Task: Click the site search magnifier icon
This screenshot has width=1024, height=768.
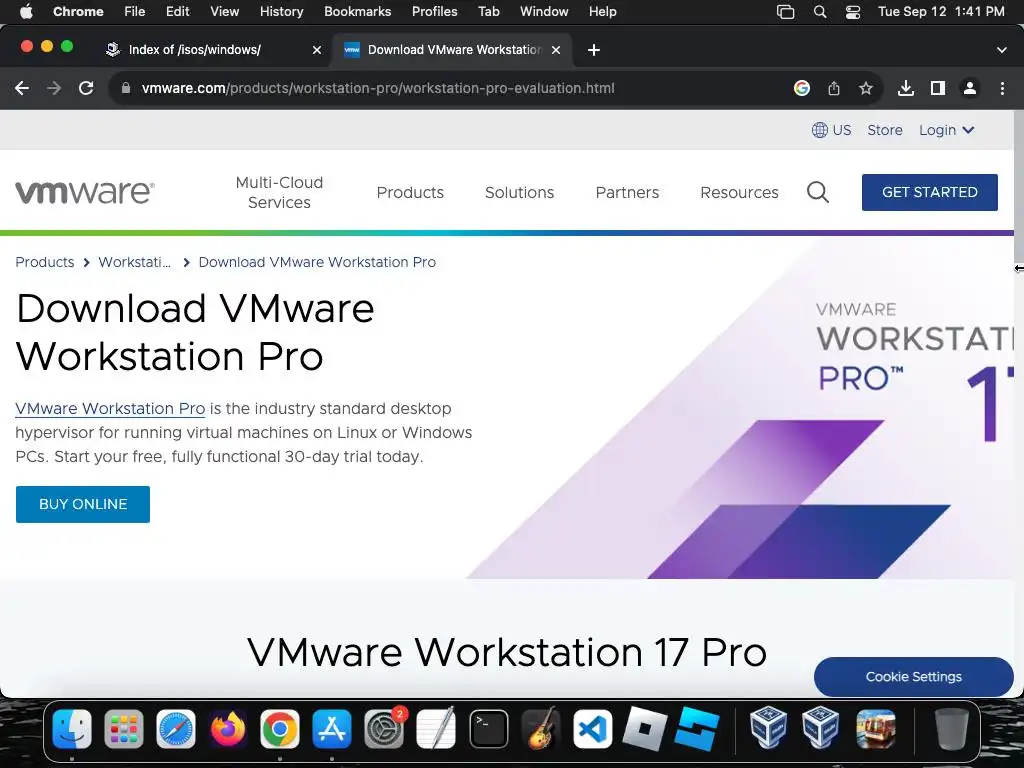Action: [818, 192]
